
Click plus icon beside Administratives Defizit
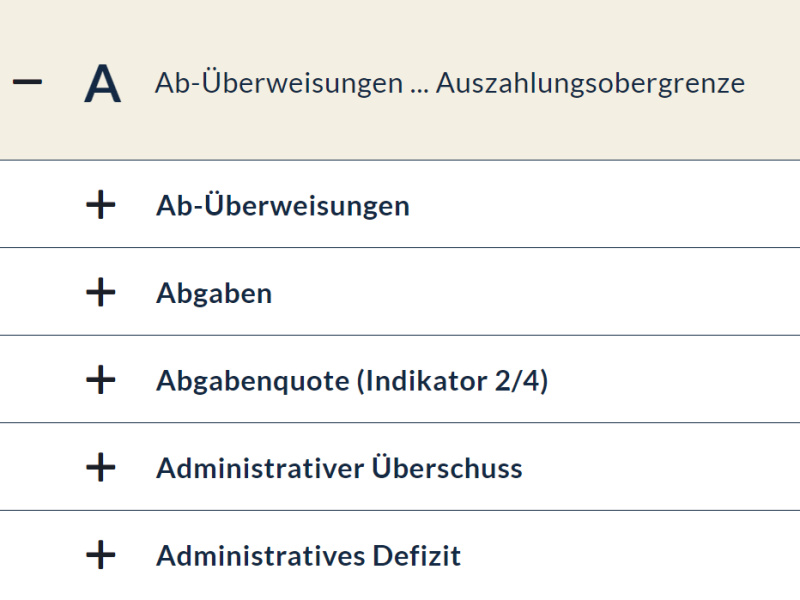100,555
